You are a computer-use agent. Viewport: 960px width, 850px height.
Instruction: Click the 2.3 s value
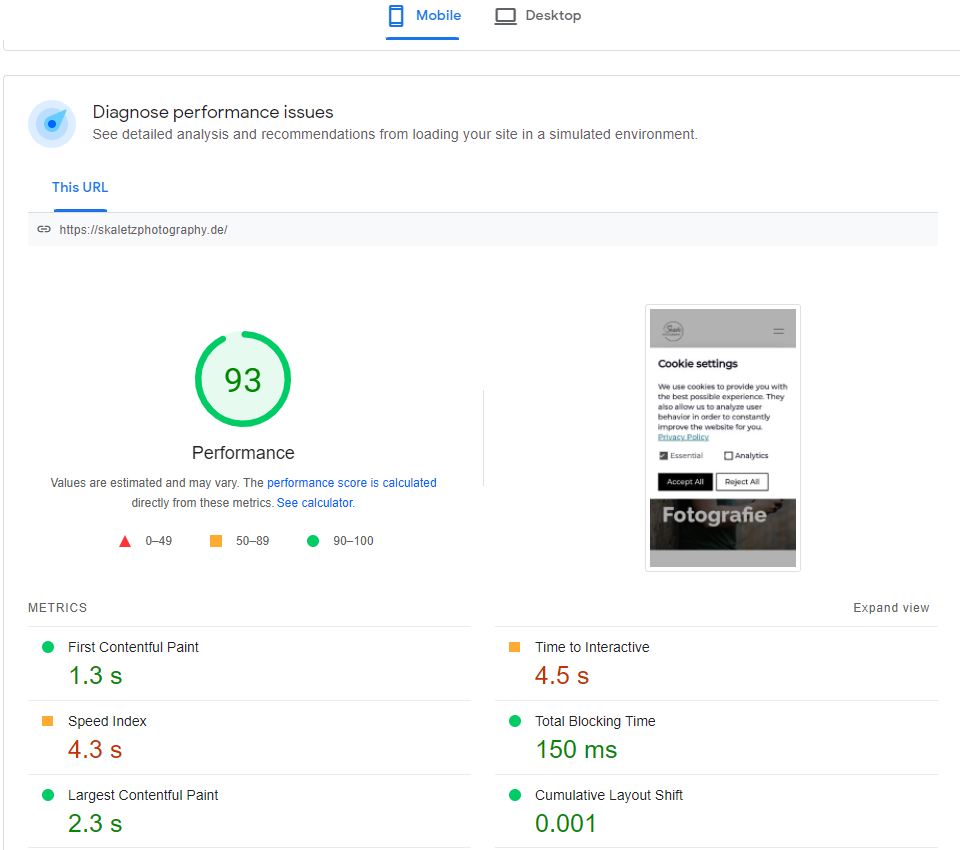pyautogui.click(x=96, y=824)
